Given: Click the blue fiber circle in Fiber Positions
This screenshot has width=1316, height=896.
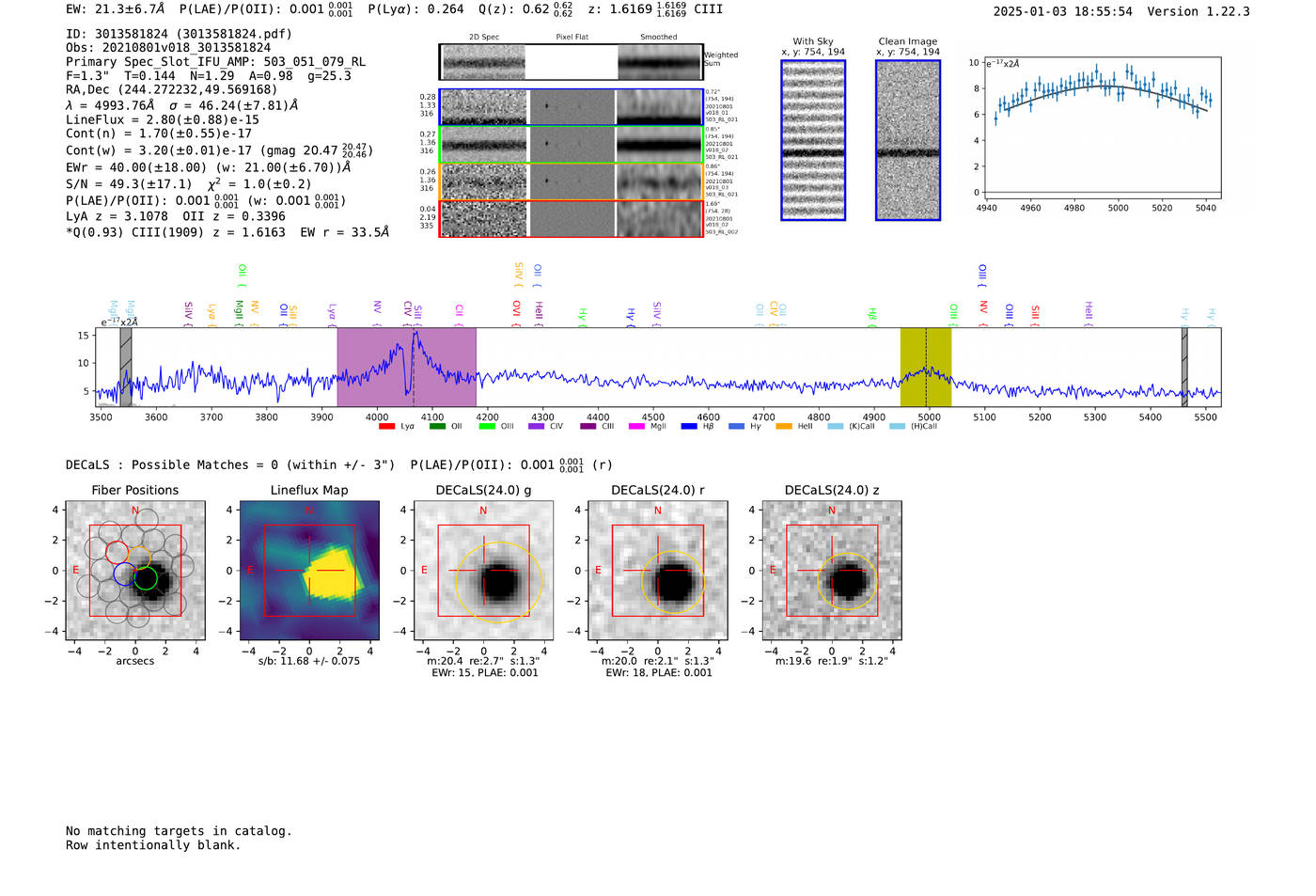Looking at the screenshot, I should 124,574.
